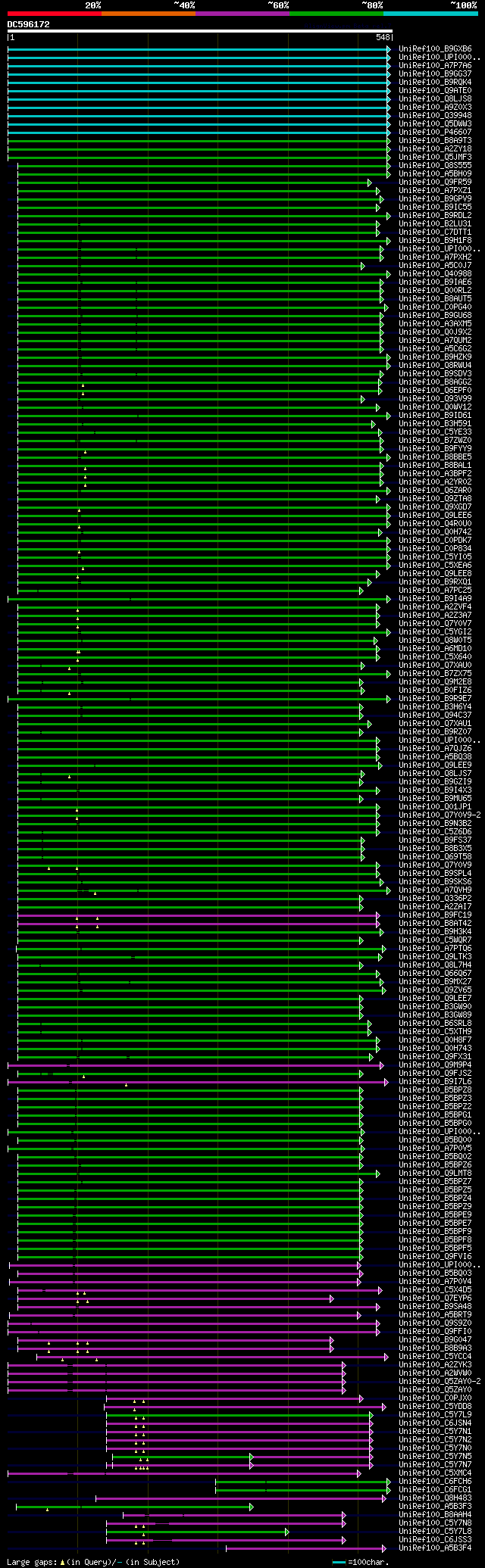This screenshot has width=485, height=1568.
Task: Select hit UniRef100_B9I7L6
Action: [x=435, y=1082]
